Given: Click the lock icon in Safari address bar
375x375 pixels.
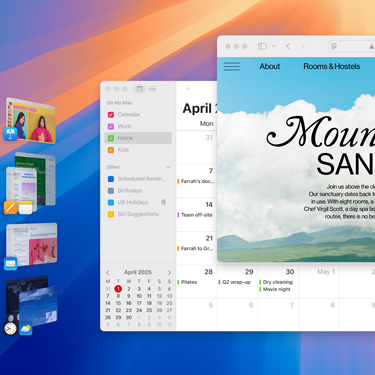Looking at the screenshot, I should pyautogui.click(x=371, y=47).
